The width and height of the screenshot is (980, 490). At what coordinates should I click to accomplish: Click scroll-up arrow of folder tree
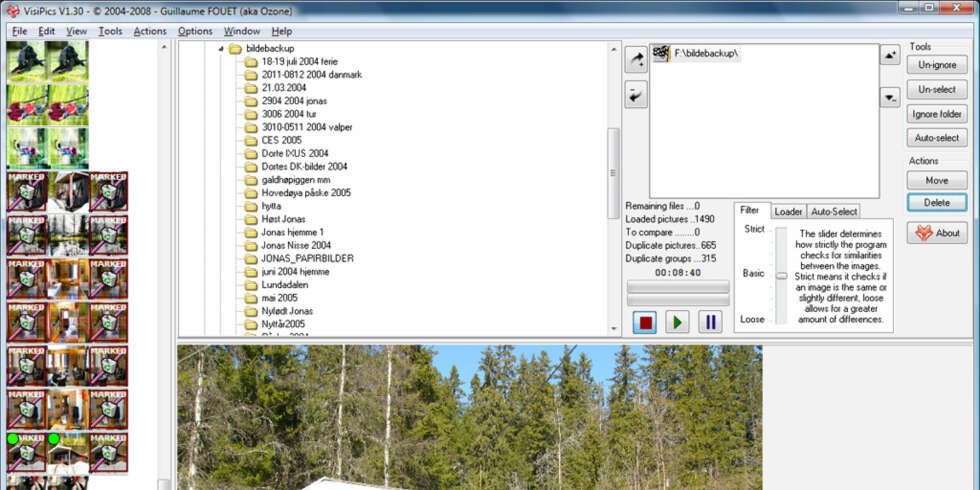(614, 48)
